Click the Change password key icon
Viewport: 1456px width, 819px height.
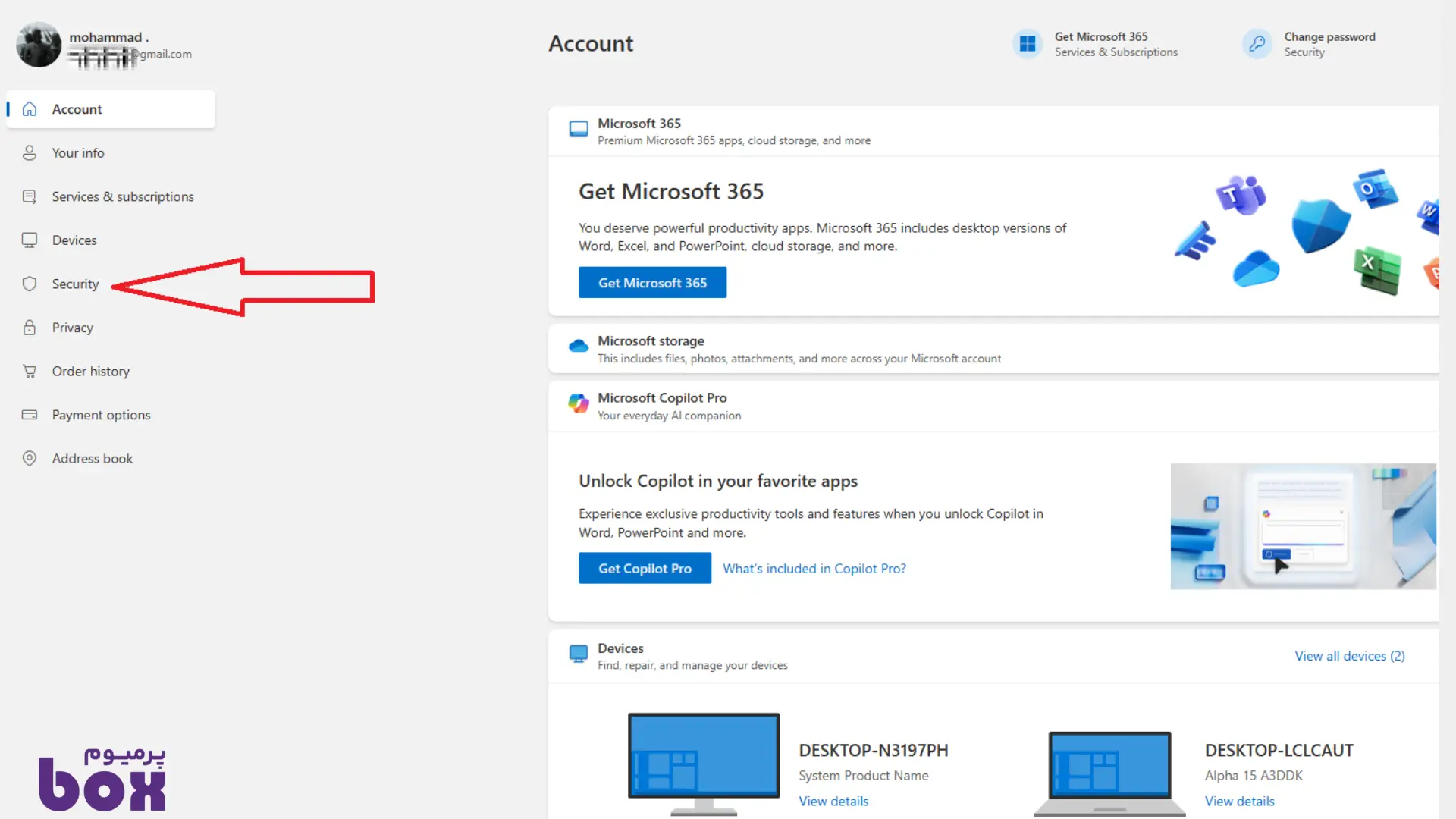1257,44
